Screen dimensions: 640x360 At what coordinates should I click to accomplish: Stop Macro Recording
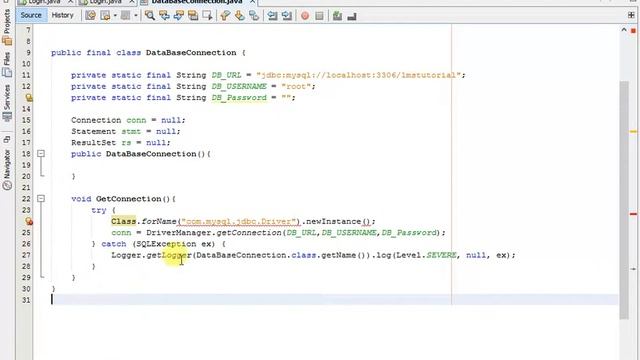[x=319, y=16]
